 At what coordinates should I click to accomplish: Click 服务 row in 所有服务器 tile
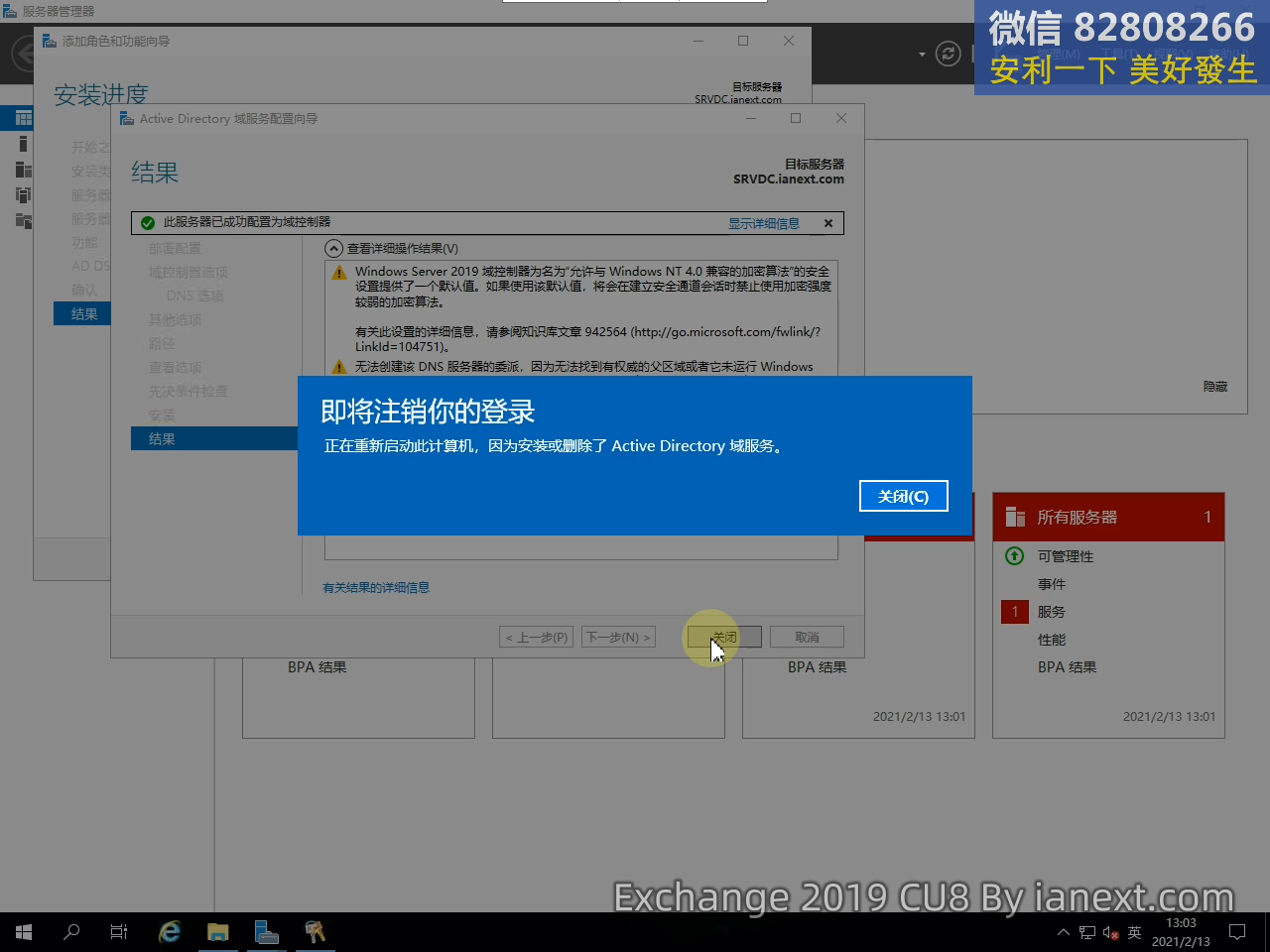1052,612
